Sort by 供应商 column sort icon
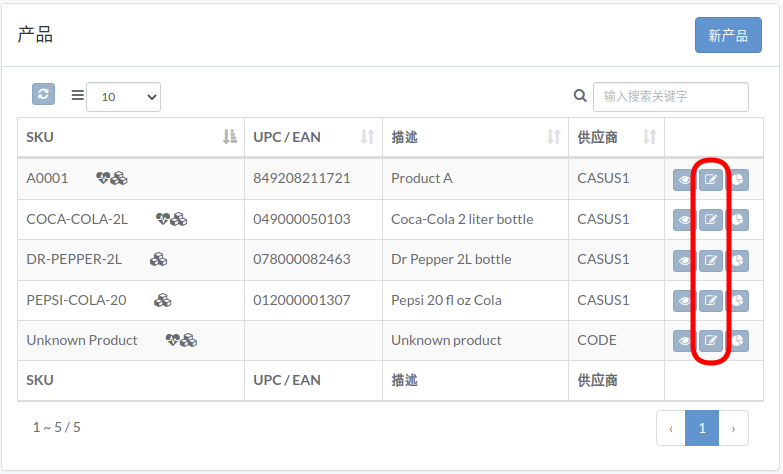 (649, 137)
